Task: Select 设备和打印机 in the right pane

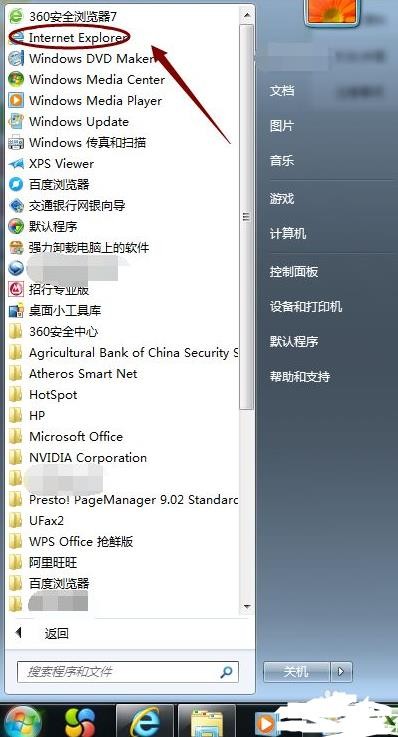Action: click(x=306, y=307)
